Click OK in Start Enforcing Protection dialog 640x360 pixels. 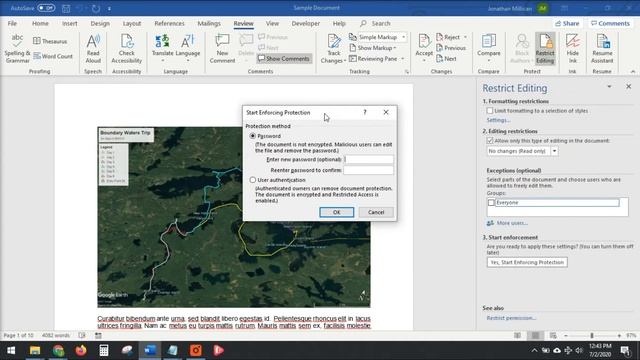[x=337, y=212]
